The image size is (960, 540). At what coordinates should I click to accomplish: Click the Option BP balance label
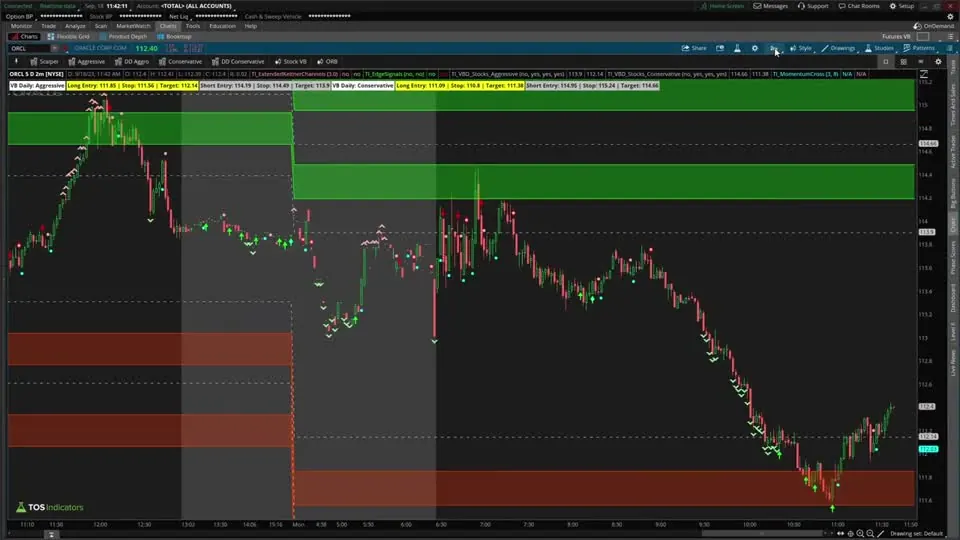click(x=19, y=17)
